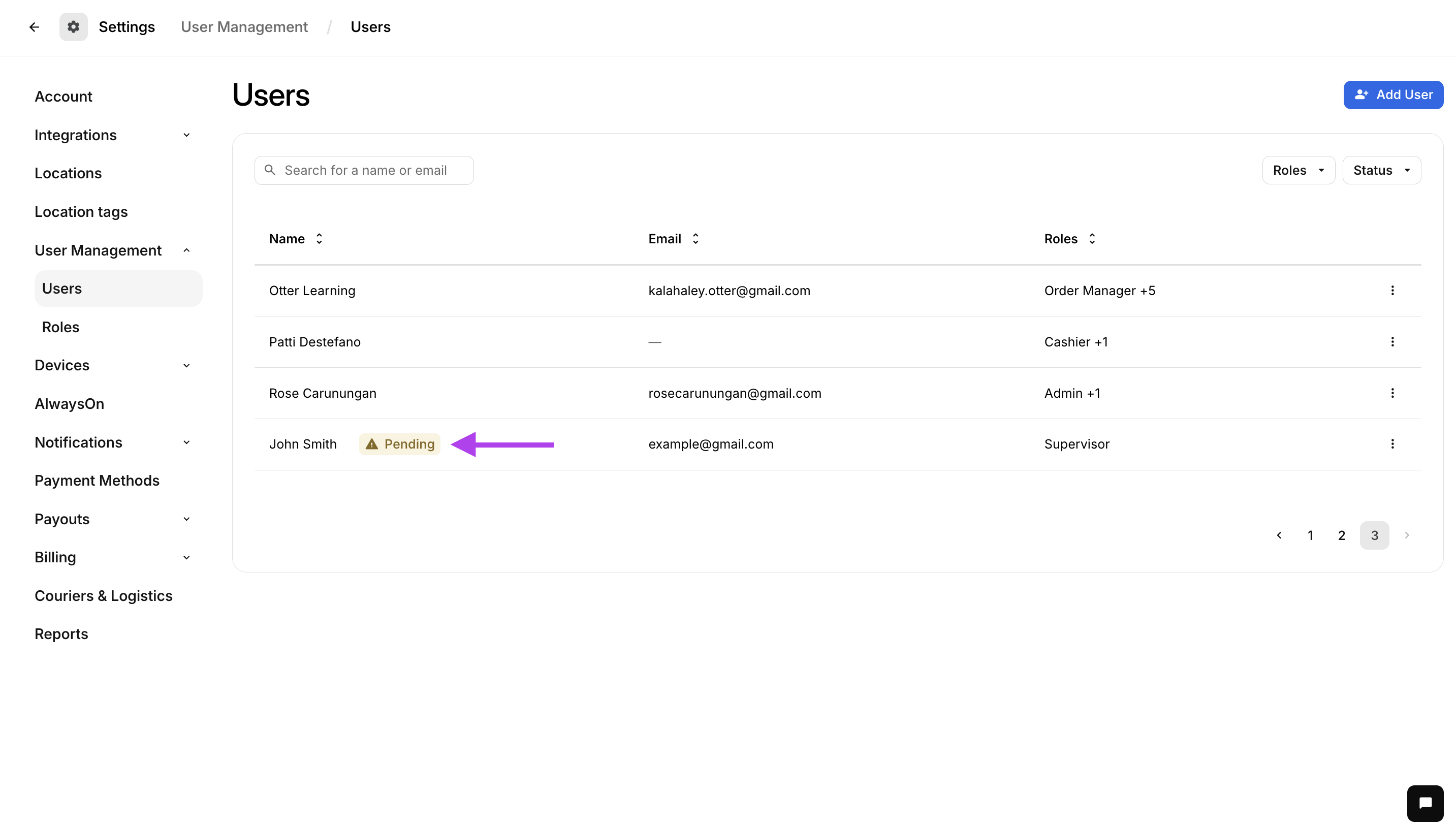Open the Roles sidebar item
The height and width of the screenshot is (827, 1456).
(x=60, y=327)
